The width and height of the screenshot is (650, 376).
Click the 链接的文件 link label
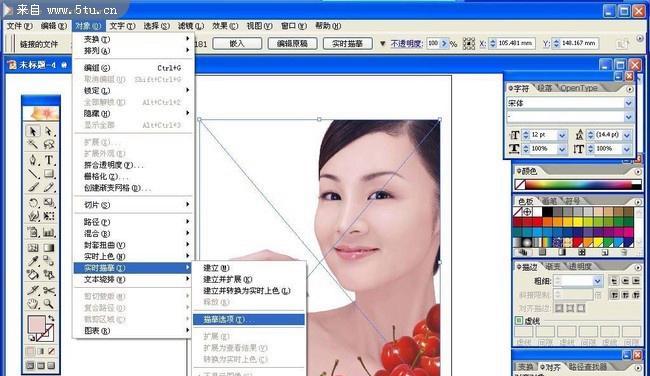point(39,44)
